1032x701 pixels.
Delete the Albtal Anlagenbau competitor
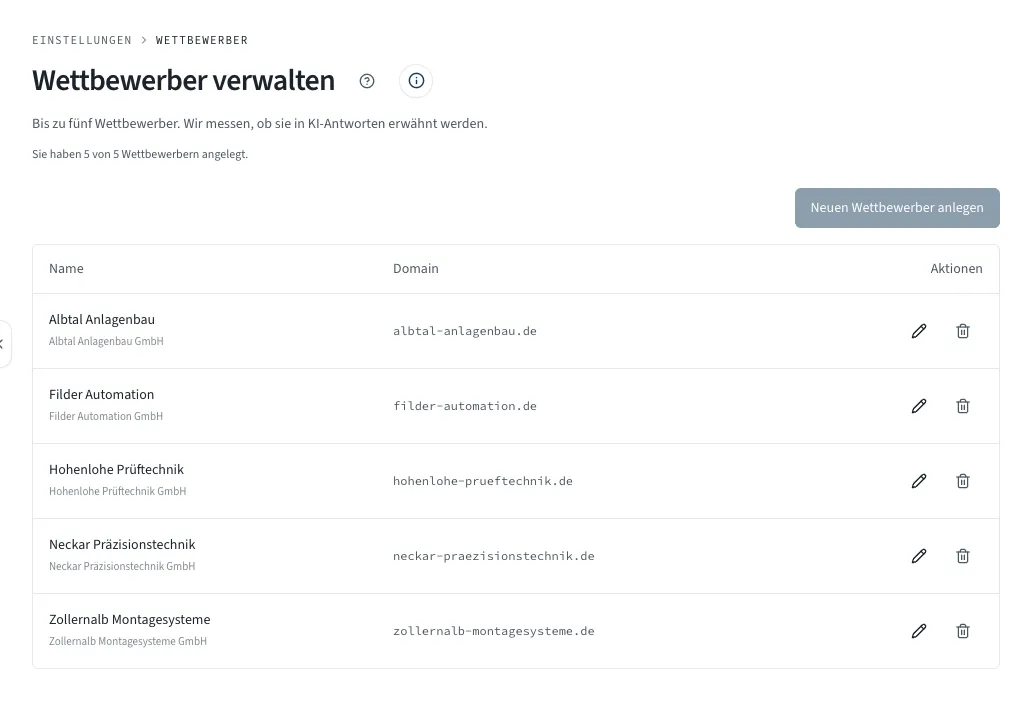[x=962, y=331]
